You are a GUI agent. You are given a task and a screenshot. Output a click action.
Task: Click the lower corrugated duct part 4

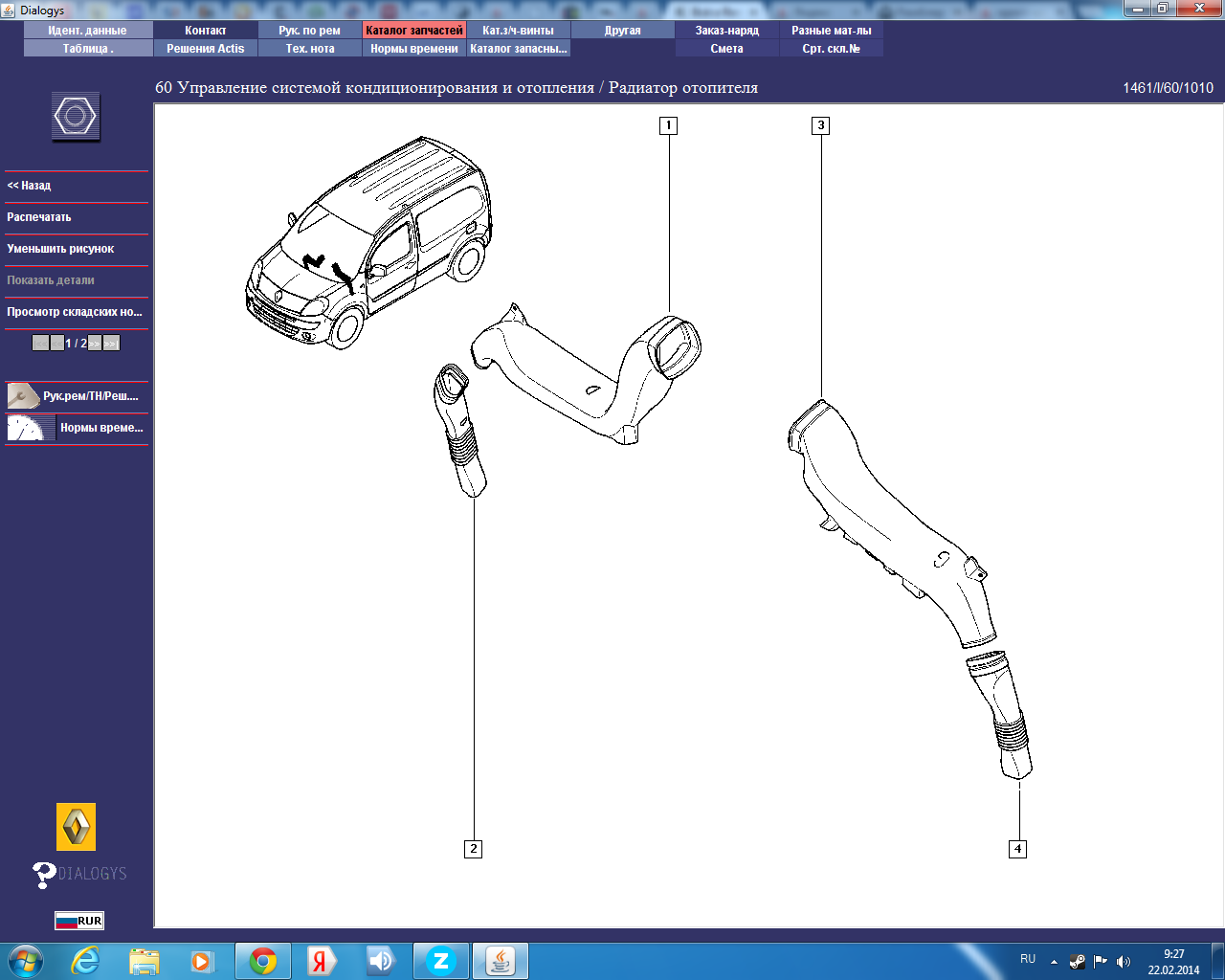click(1001, 715)
